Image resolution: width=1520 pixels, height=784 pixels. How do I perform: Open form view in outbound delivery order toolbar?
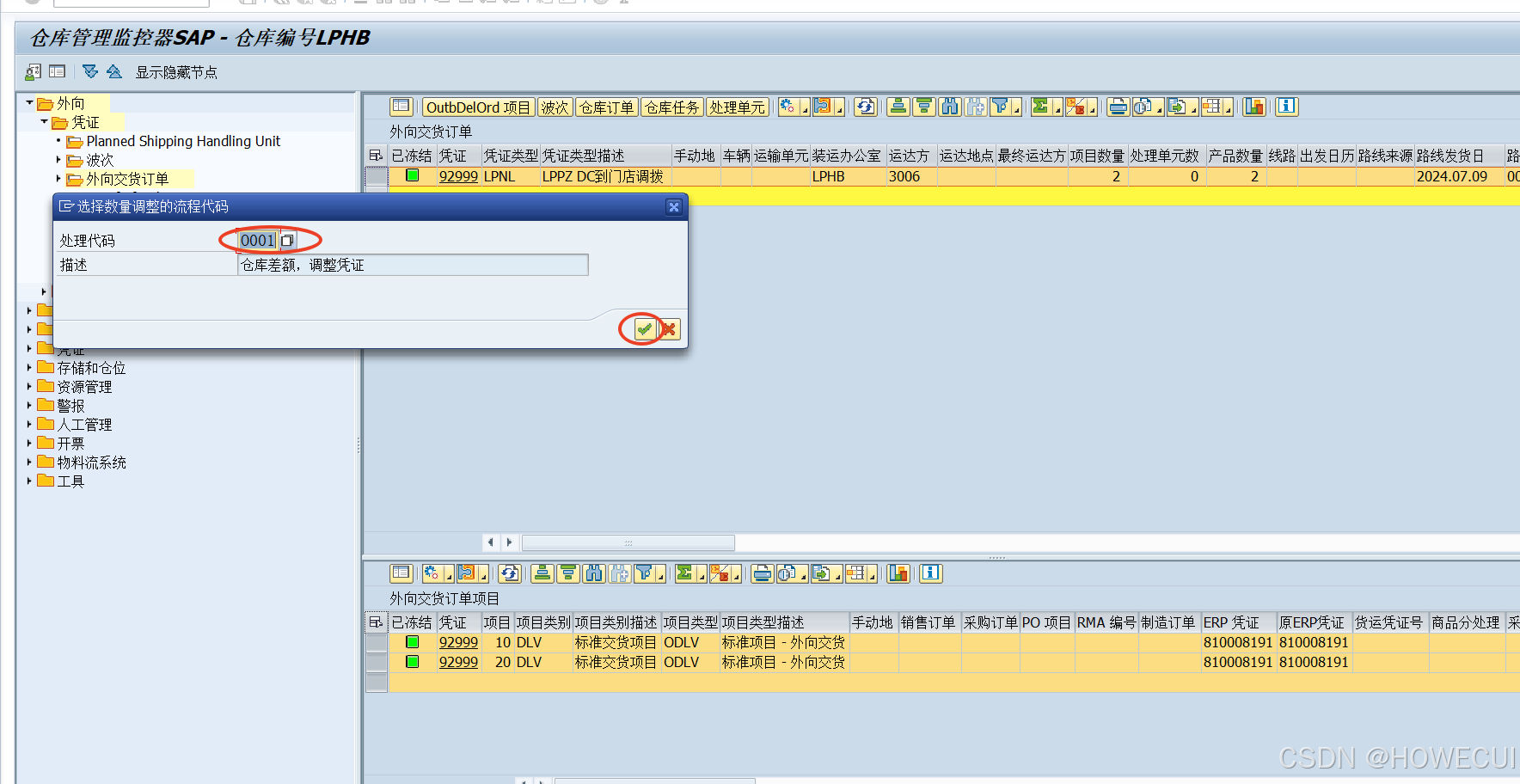[x=401, y=107]
